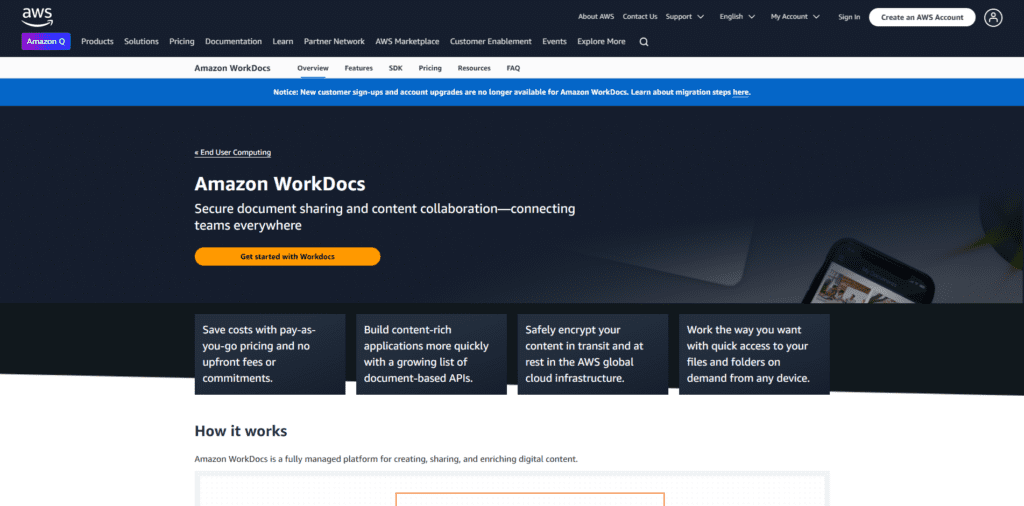
Task: Click the document-based APIs card
Action: (x=431, y=354)
